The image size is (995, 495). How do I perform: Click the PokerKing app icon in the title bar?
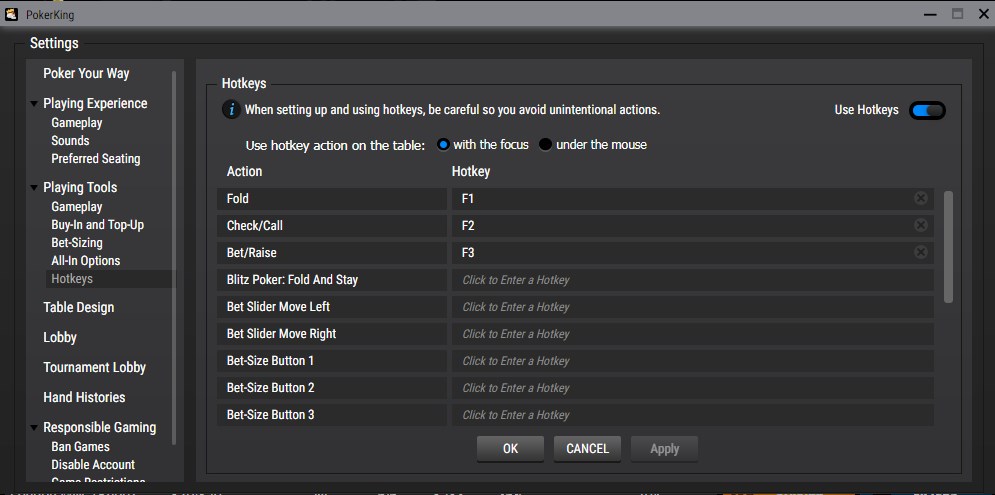(11, 14)
